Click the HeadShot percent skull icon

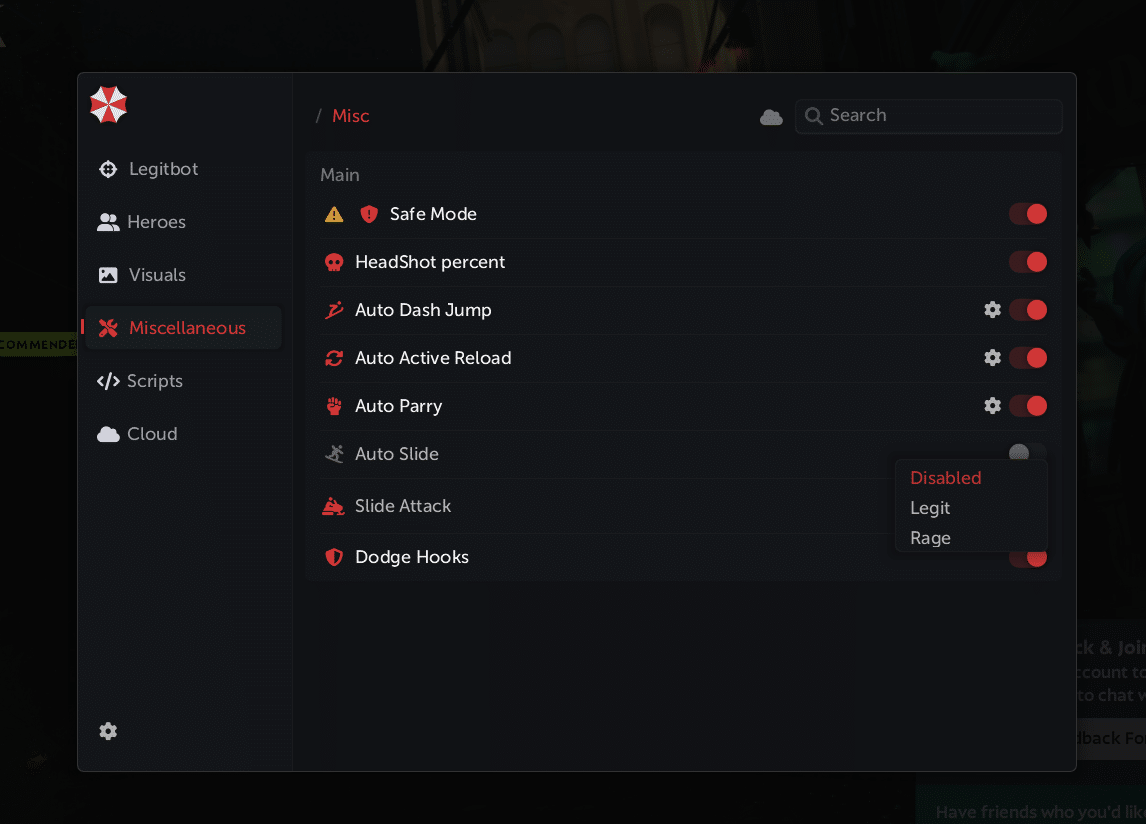click(334, 262)
